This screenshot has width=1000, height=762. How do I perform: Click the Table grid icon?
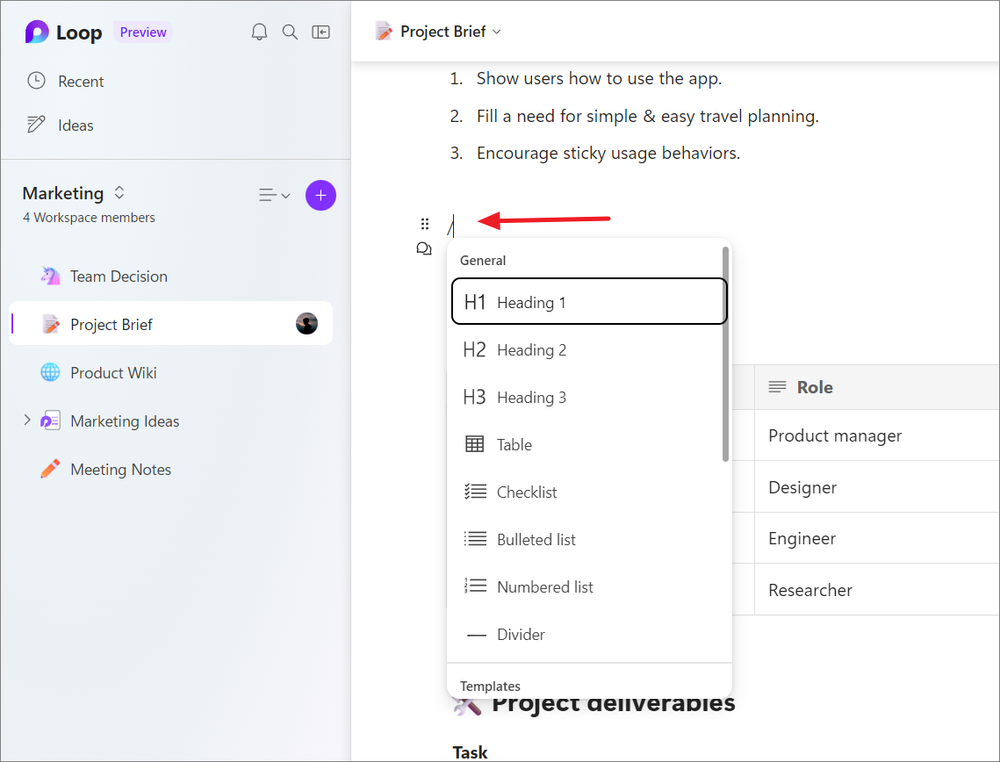click(x=475, y=444)
